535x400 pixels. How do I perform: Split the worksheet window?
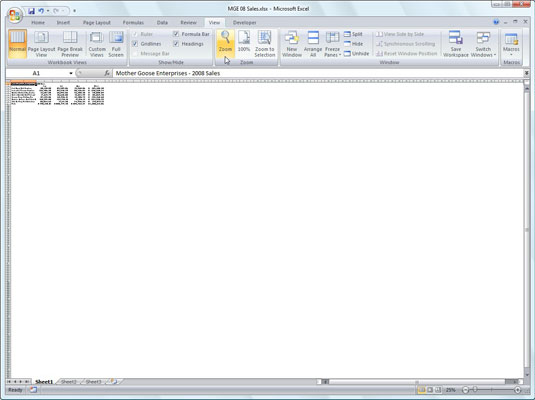[353, 34]
